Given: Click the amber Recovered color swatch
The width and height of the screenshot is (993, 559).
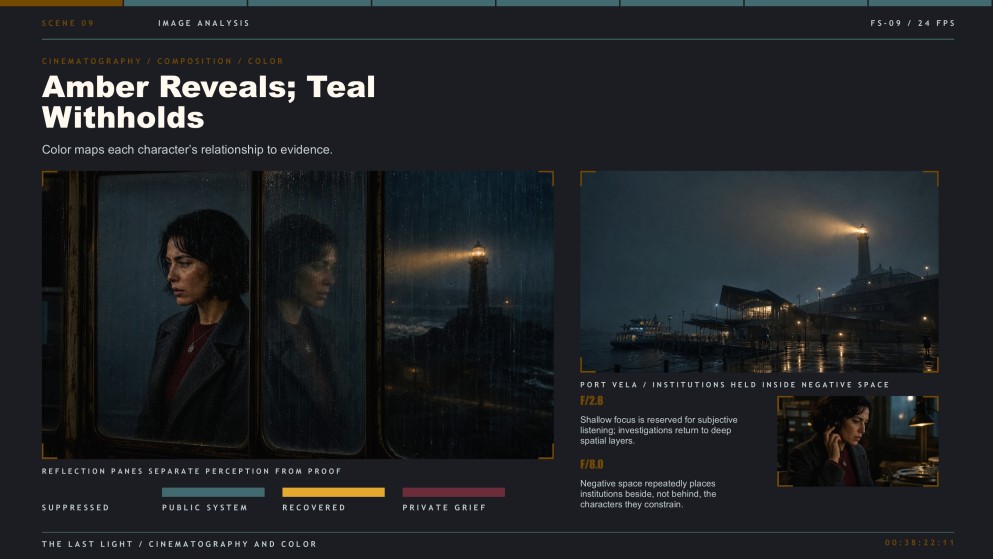Looking at the screenshot, I should pos(333,492).
